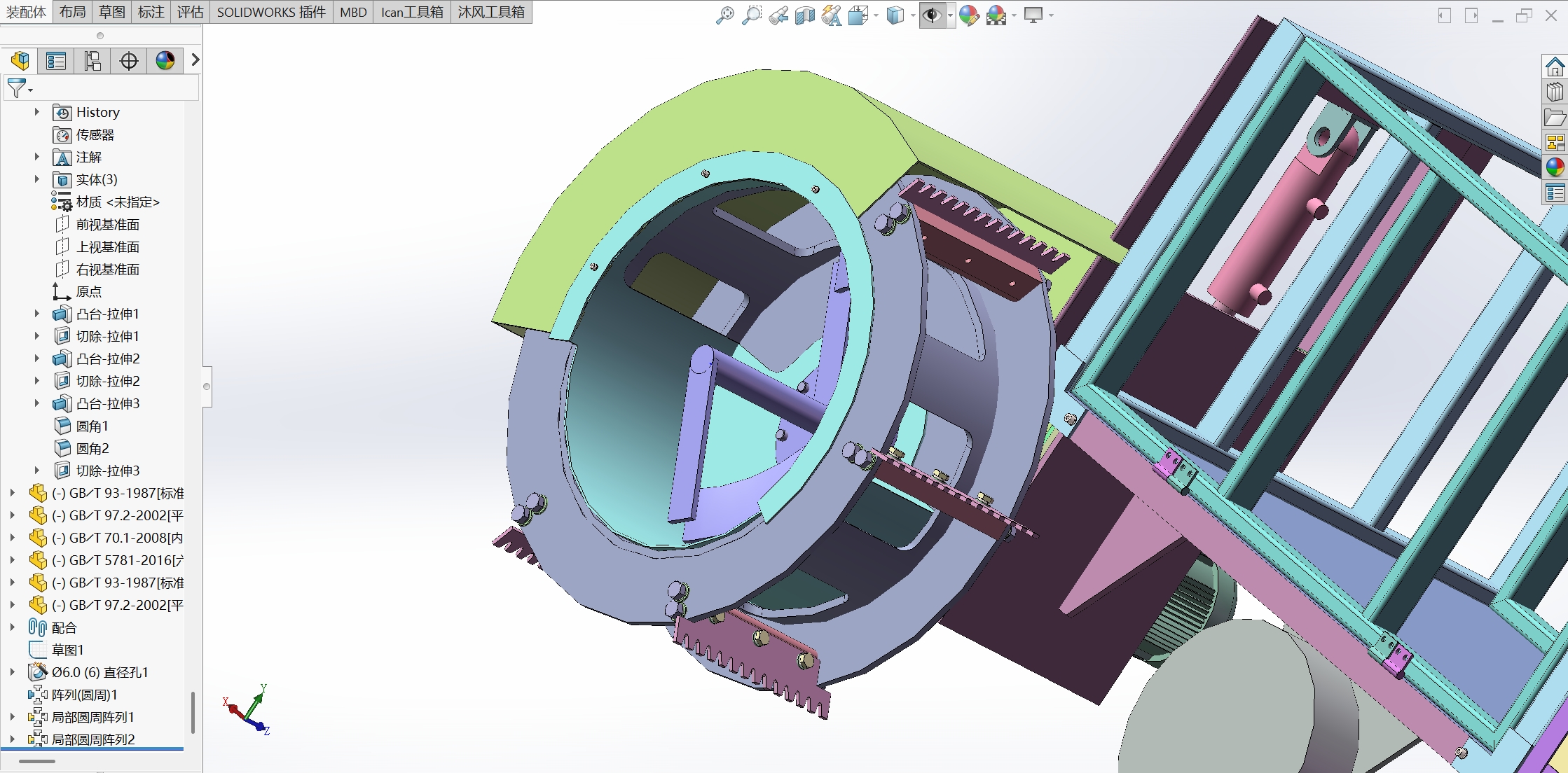
Task: Open the Ican工具箱 tab
Action: 412,12
